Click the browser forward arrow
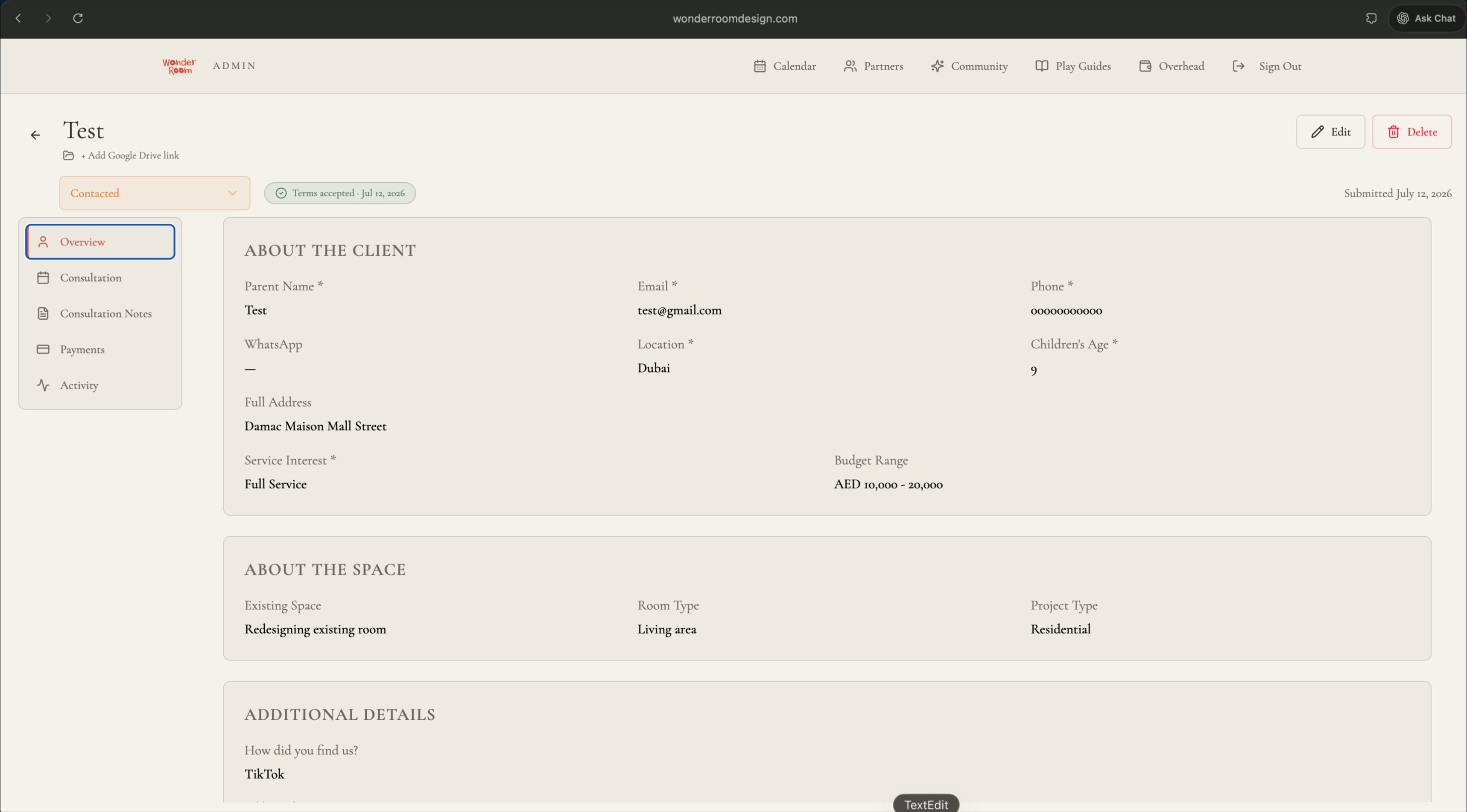Viewport: 1467px width, 812px height. pos(48,18)
